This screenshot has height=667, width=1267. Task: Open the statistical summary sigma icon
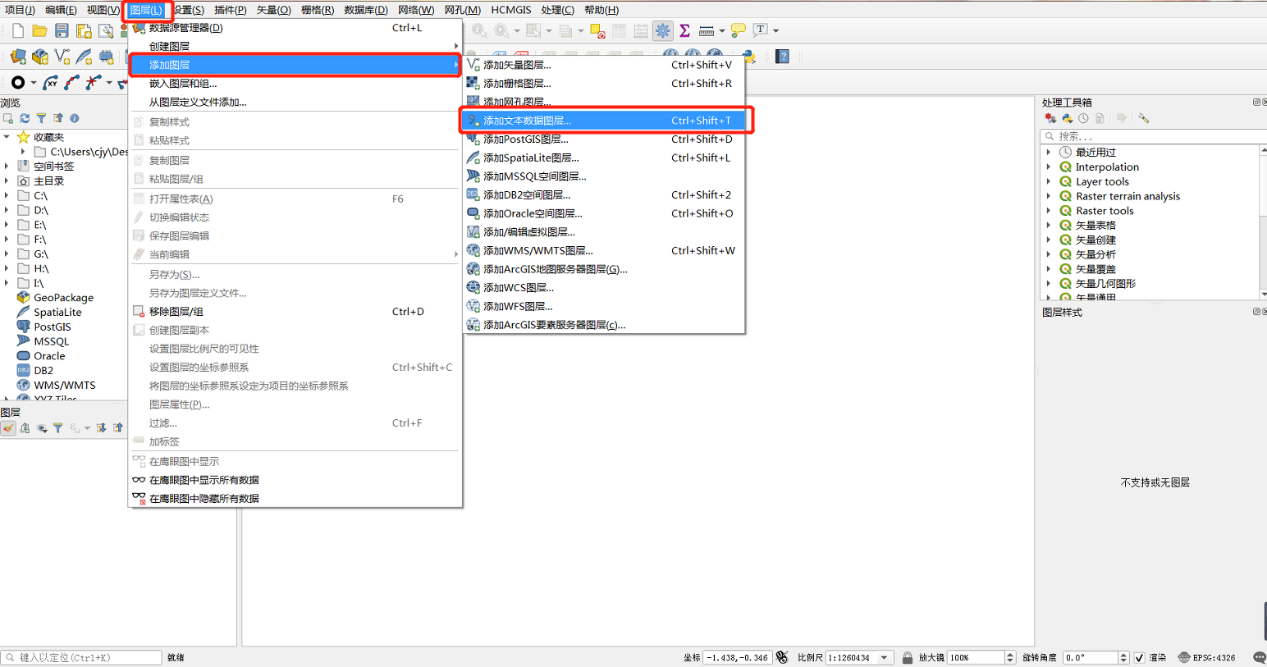685,31
